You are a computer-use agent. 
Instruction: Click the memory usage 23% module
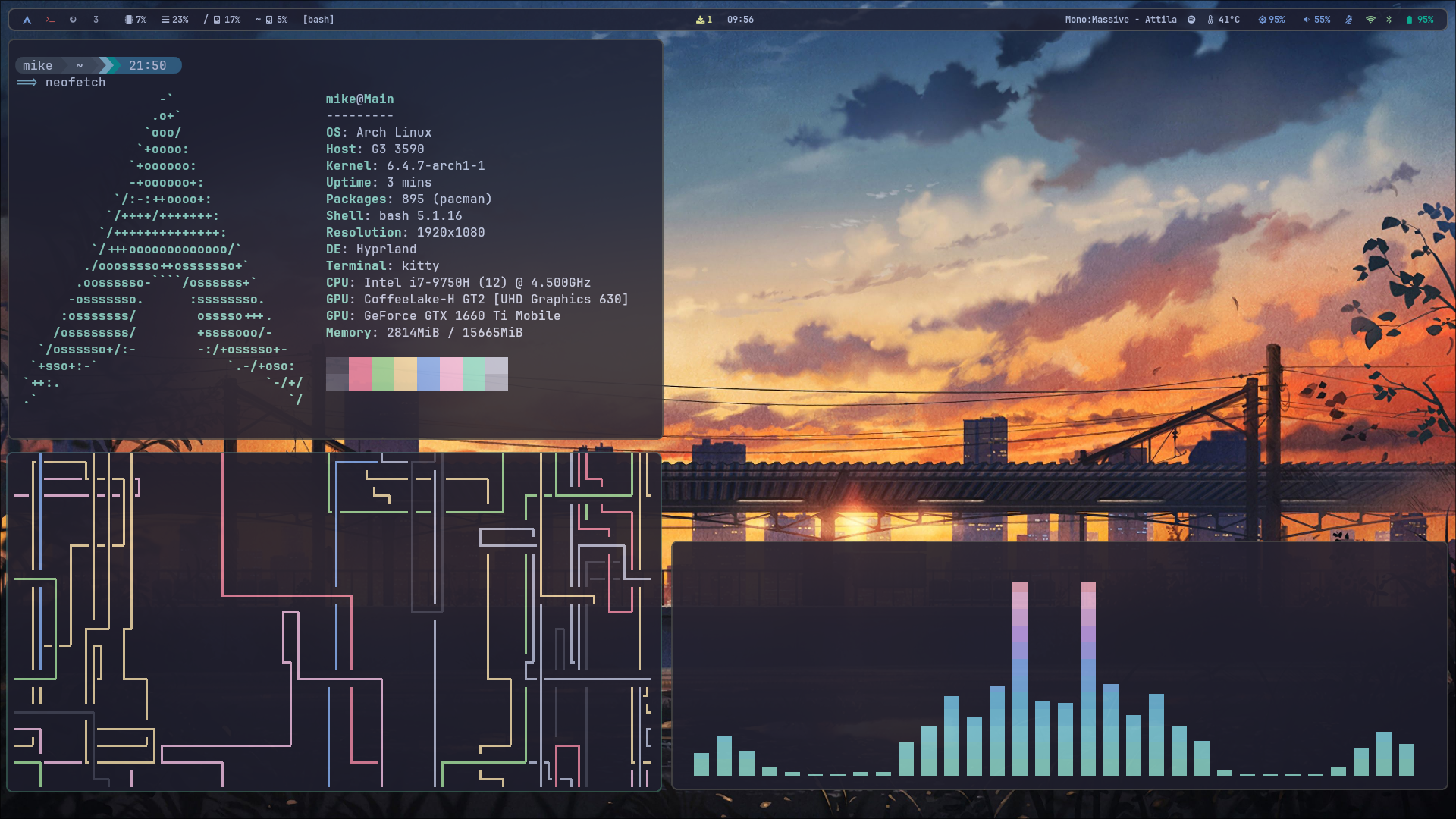[174, 20]
